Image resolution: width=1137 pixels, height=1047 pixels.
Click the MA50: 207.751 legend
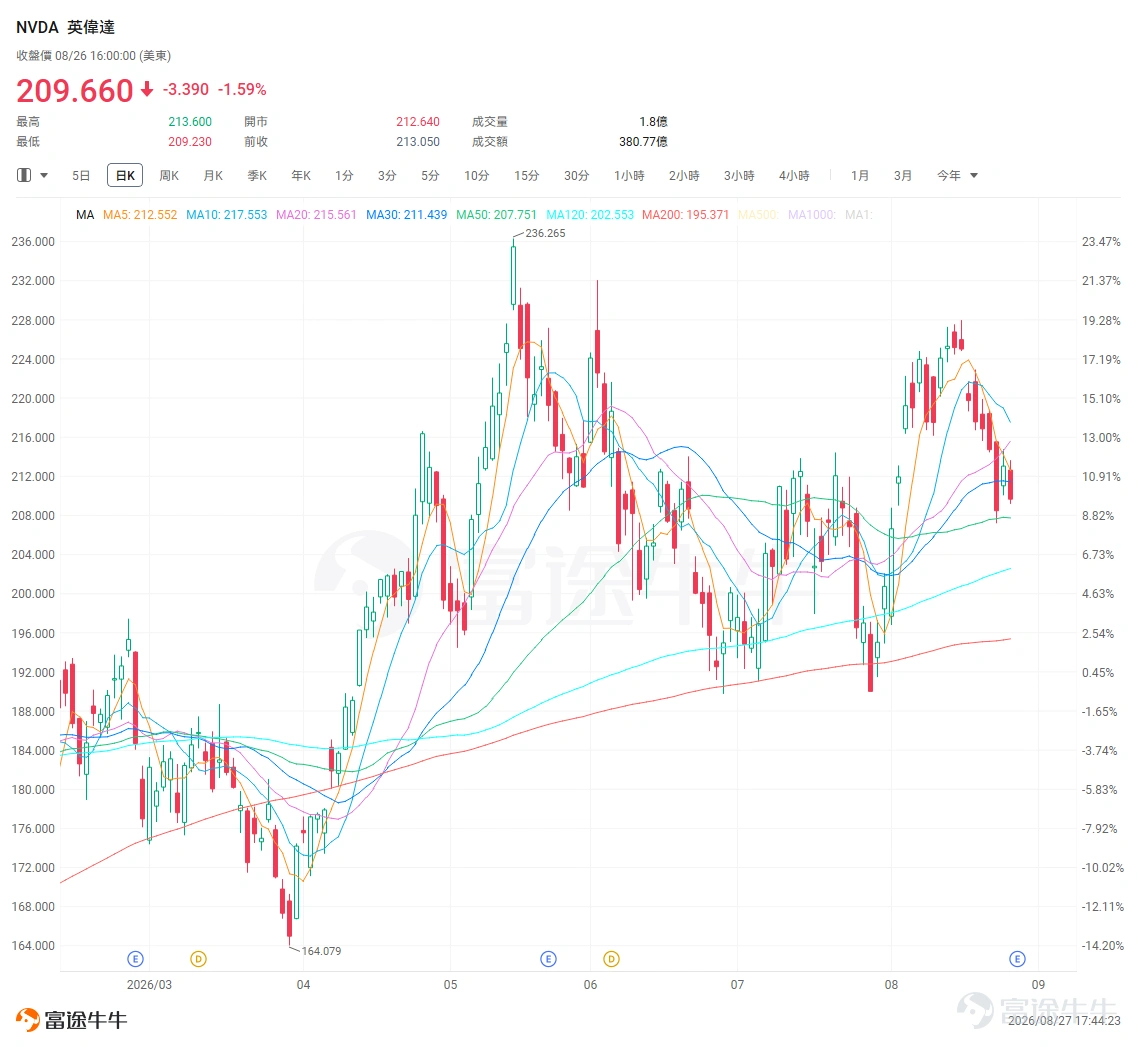(497, 215)
